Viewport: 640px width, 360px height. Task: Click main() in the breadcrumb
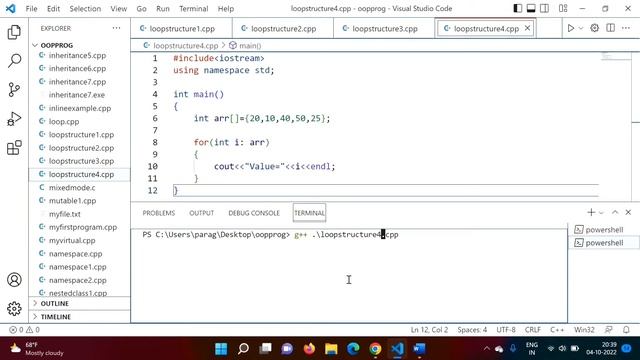(250, 46)
